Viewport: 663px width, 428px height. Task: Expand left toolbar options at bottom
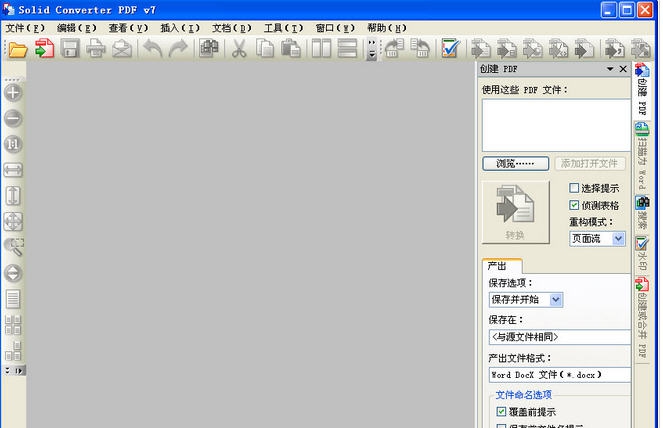14,371
